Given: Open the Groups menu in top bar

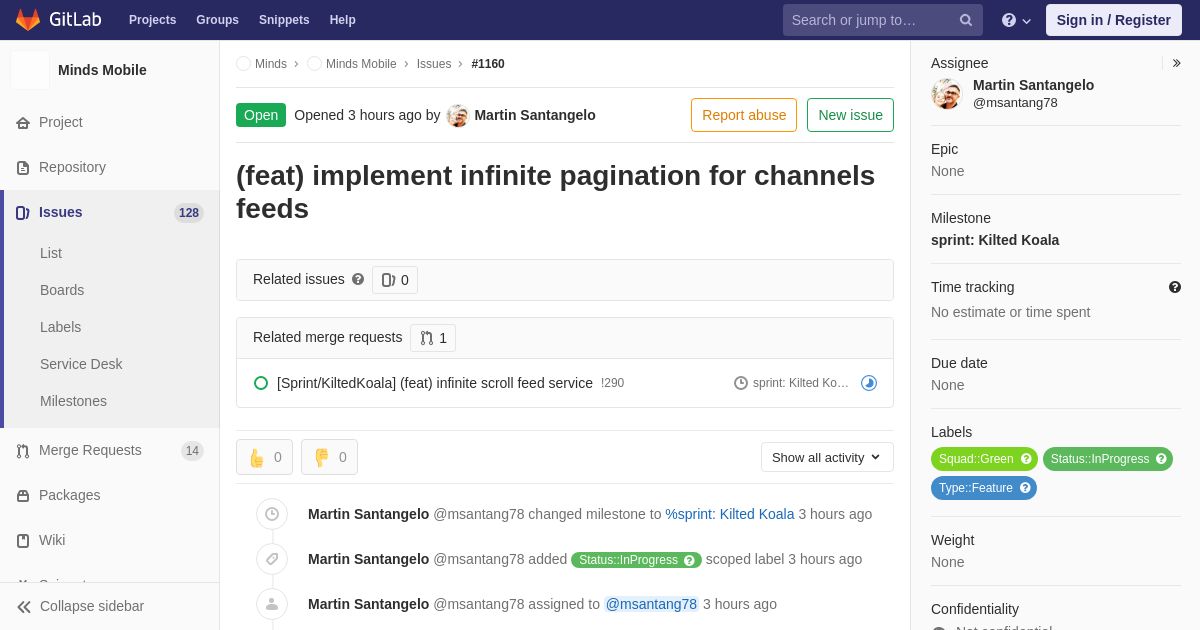Looking at the screenshot, I should 217,20.
